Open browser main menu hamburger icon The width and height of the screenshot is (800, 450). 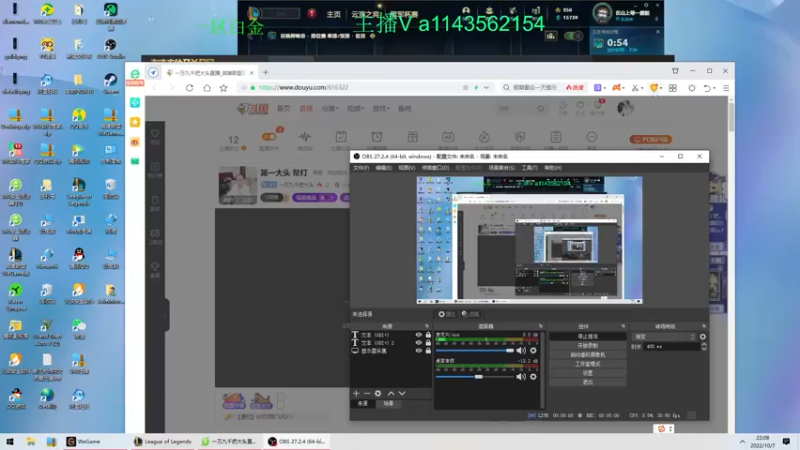coord(726,88)
